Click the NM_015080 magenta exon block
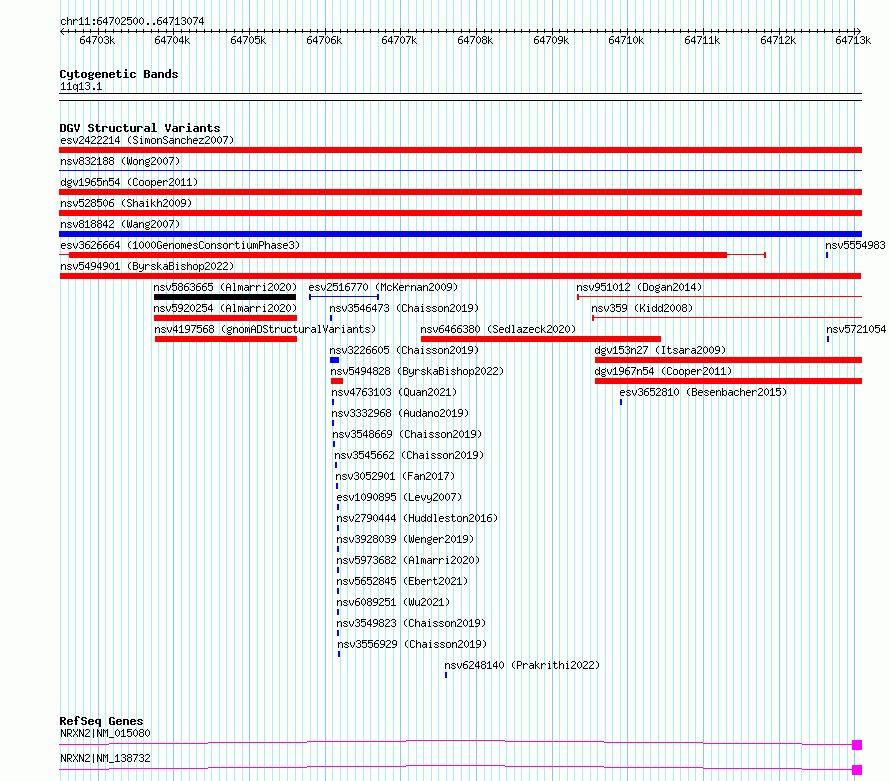This screenshot has width=890, height=781. (x=857, y=745)
